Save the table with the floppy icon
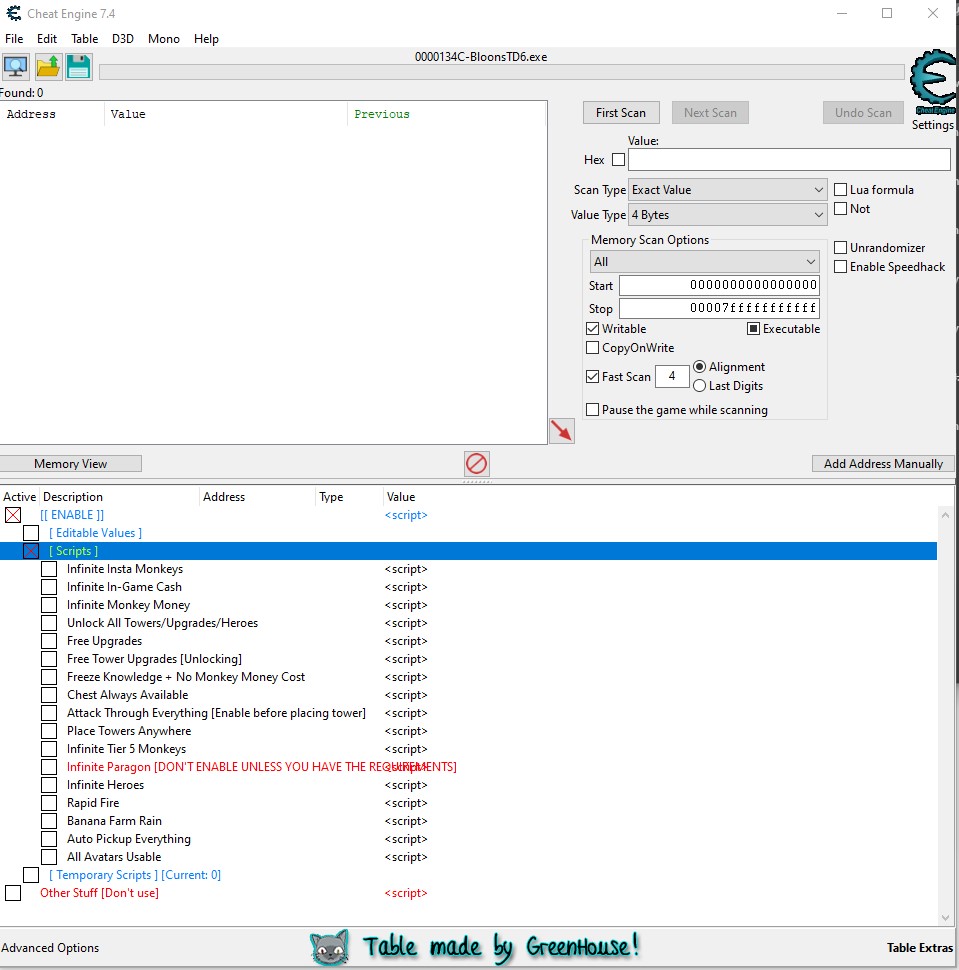This screenshot has width=959, height=970. click(79, 67)
